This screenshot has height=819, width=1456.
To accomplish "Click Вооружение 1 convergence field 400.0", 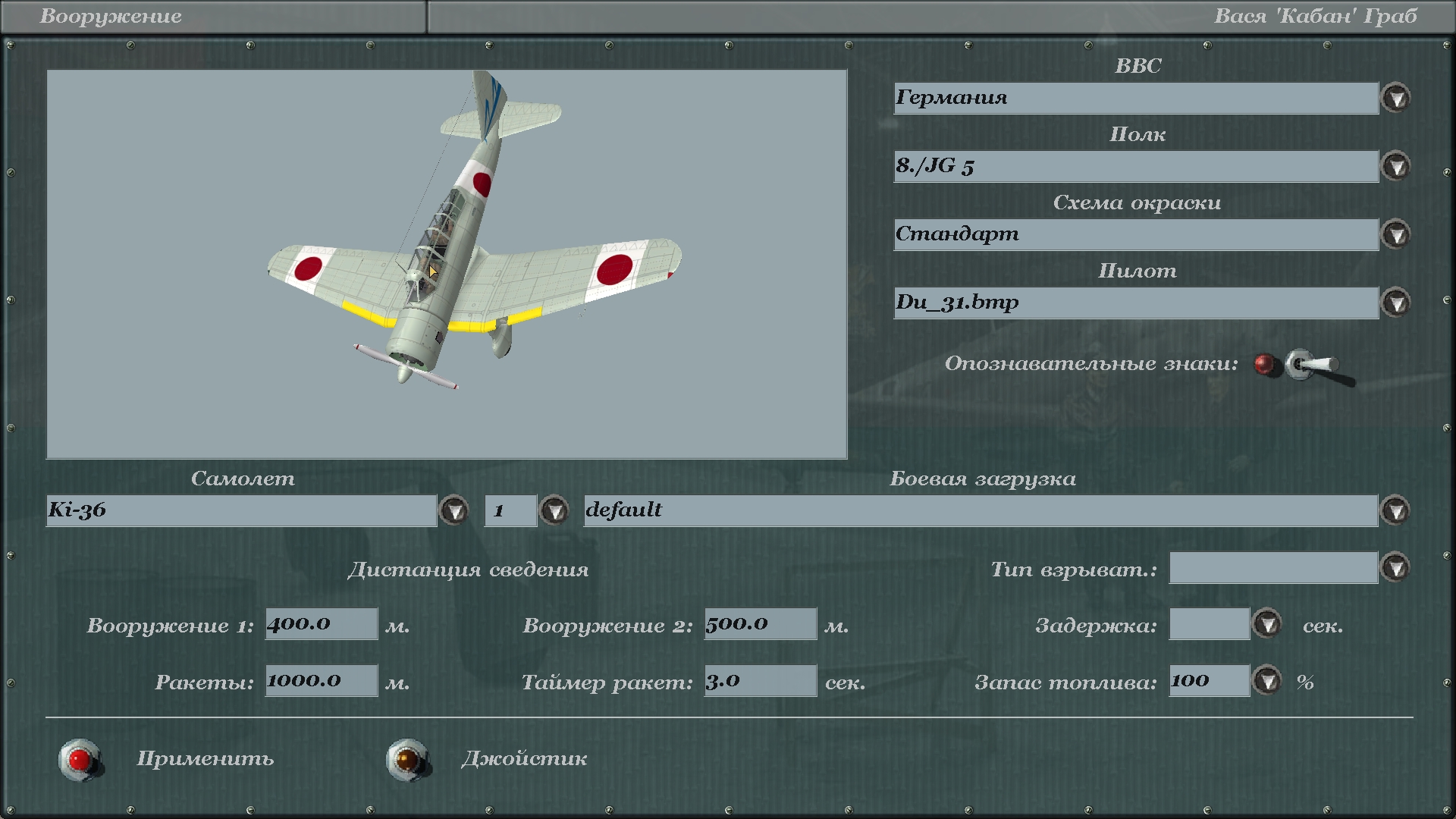I will (321, 624).
